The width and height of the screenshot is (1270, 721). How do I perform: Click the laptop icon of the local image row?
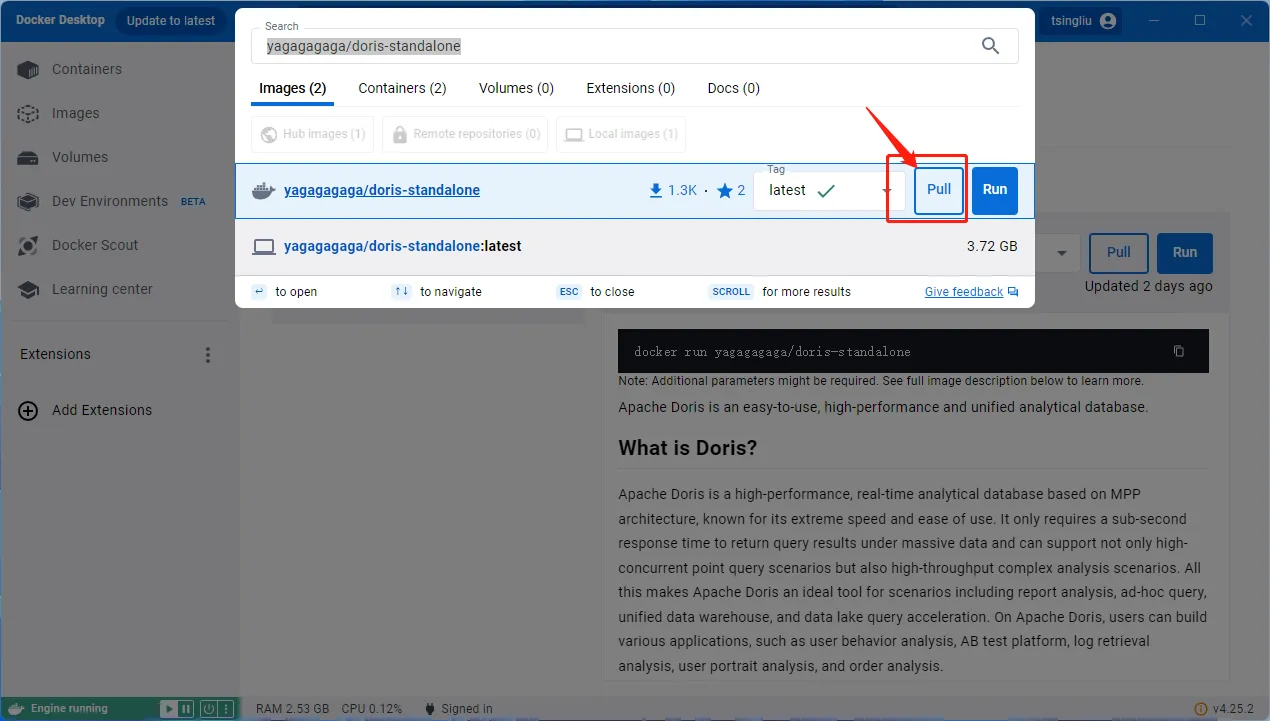(263, 247)
